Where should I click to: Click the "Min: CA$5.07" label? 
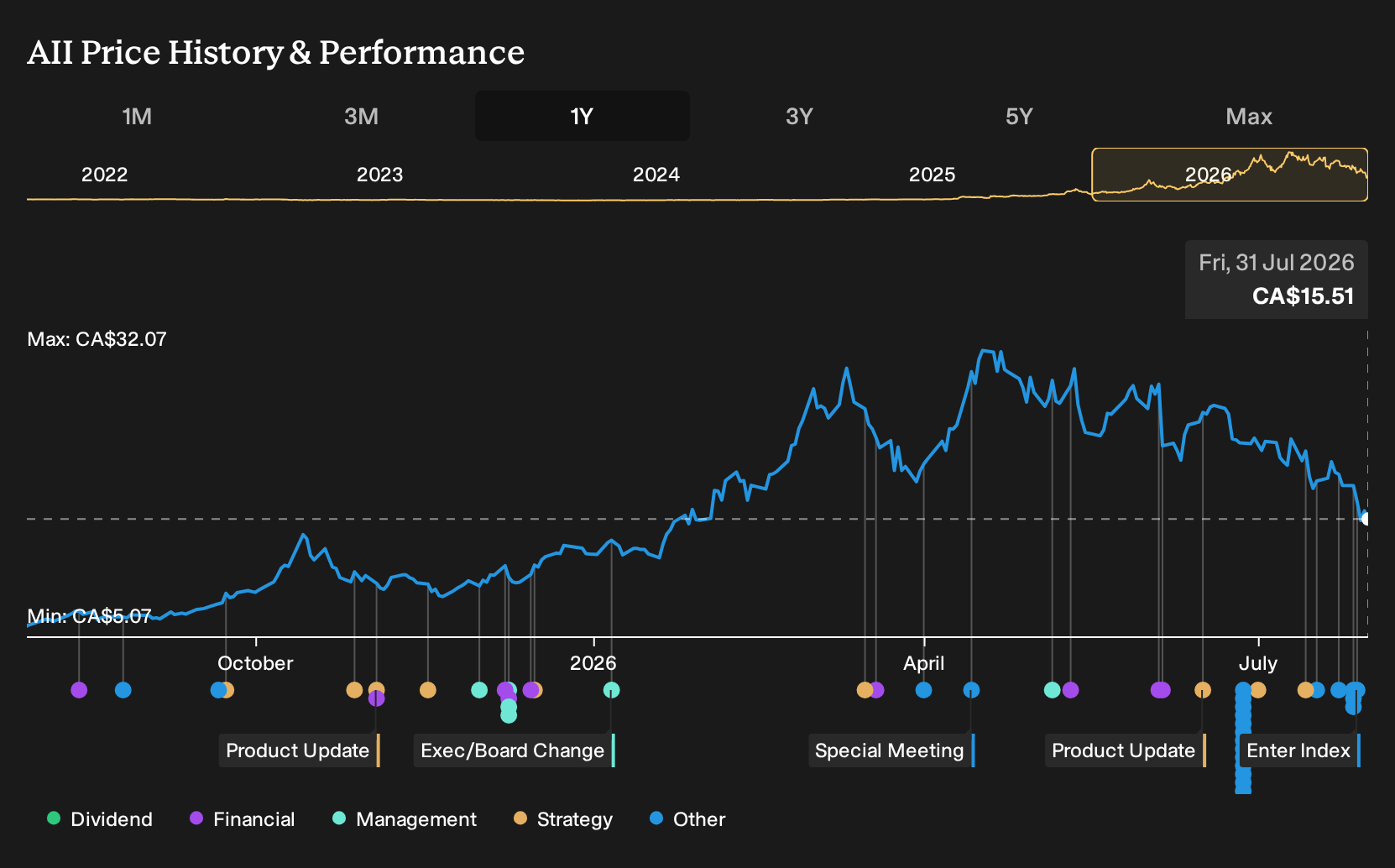89,616
